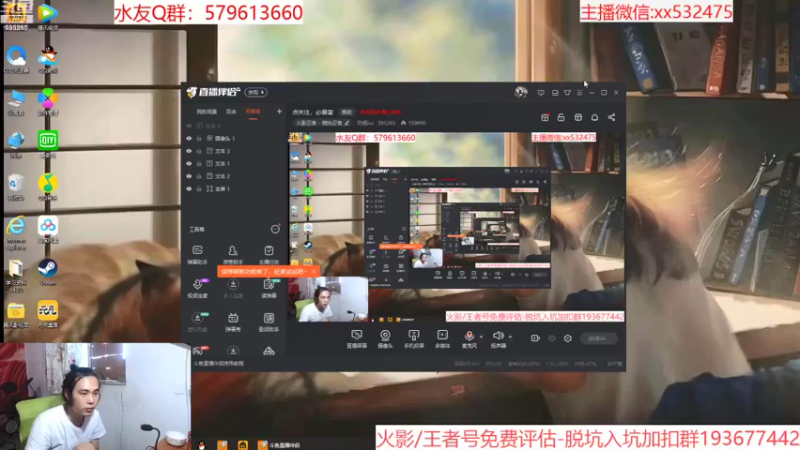The width and height of the screenshot is (800, 450).
Task: Add a 多媒体 multimedia source
Action: 442,339
